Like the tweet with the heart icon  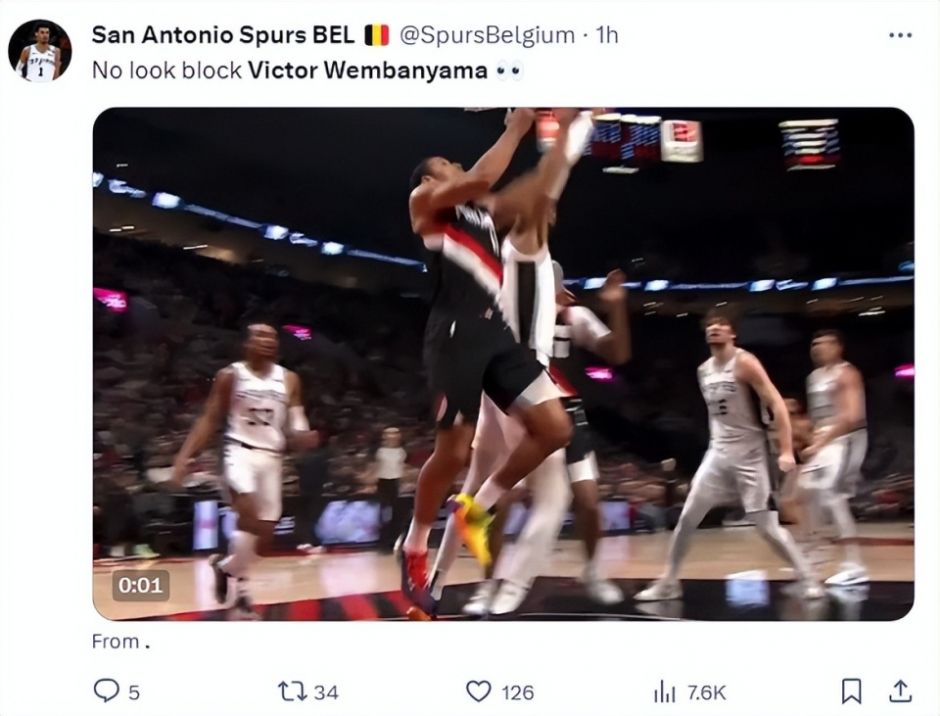tap(478, 691)
